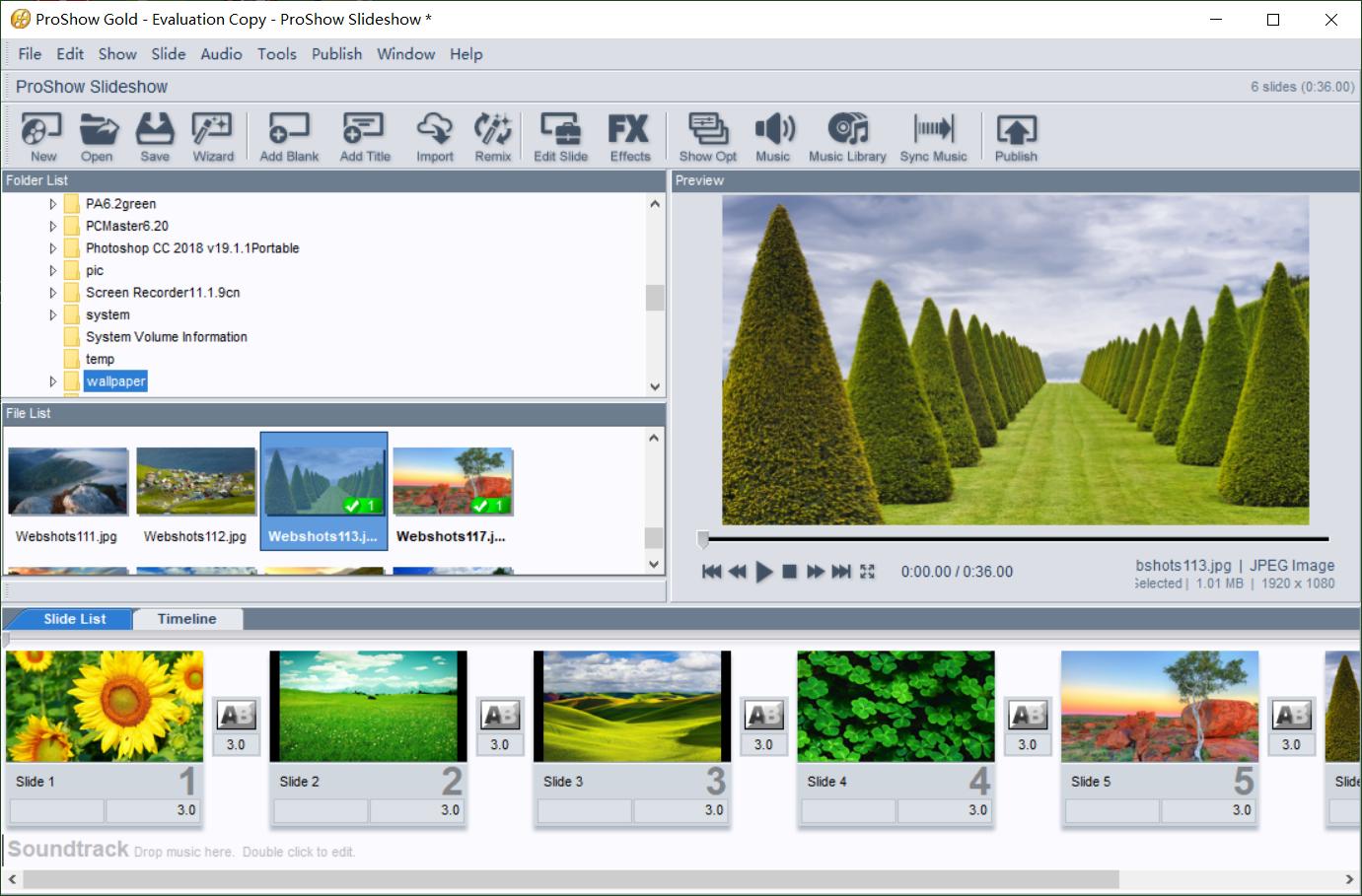Click the Wizard toolbar icon
Image resolution: width=1362 pixels, height=896 pixels.
212,136
